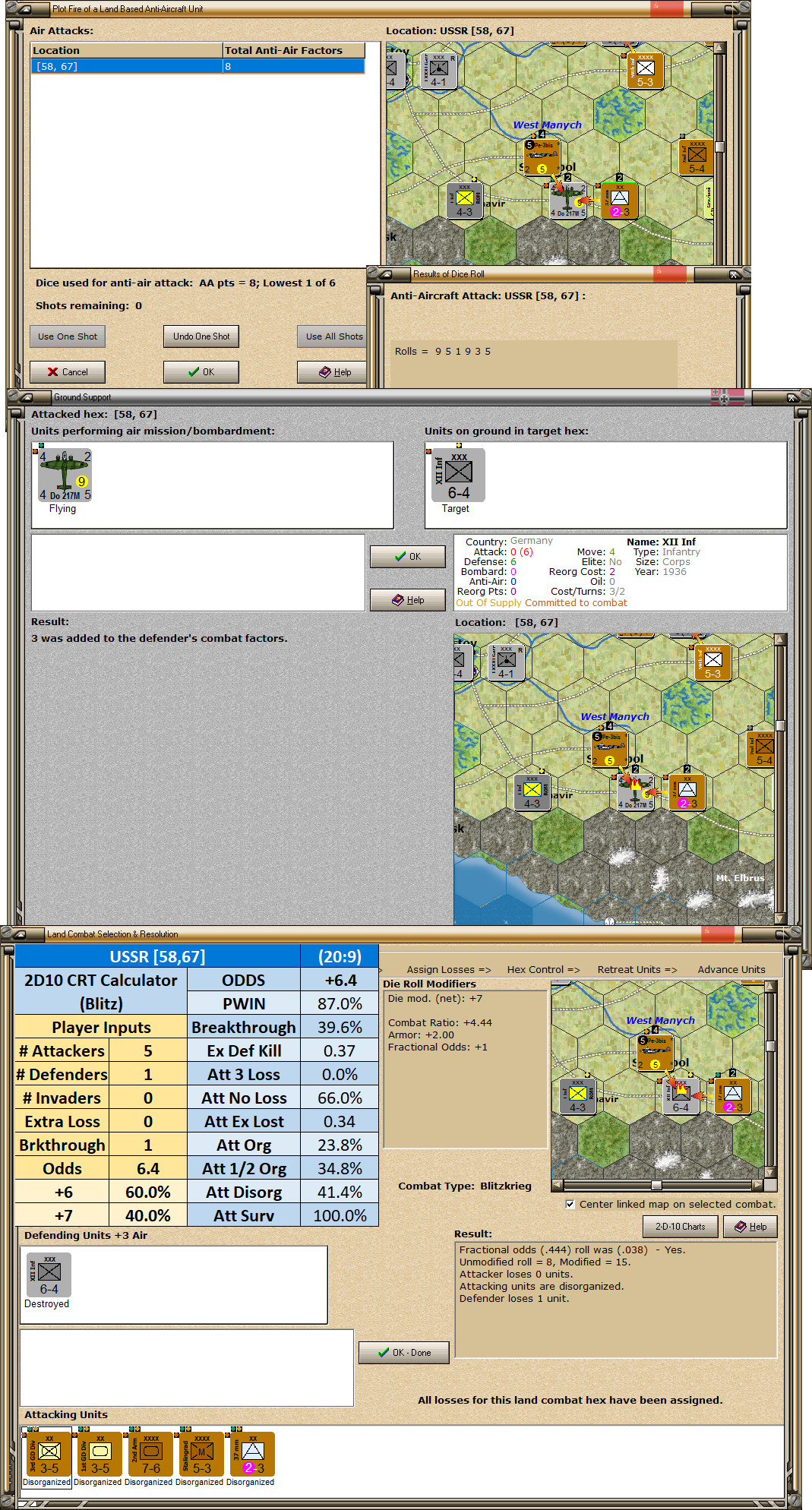
Task: Click horizontal scrollbar of Land Combat map
Action: click(x=657, y=1185)
